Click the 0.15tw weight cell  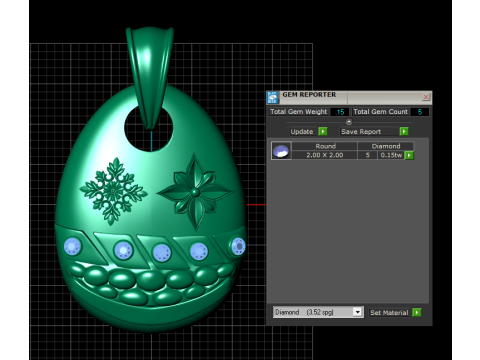pos(391,155)
